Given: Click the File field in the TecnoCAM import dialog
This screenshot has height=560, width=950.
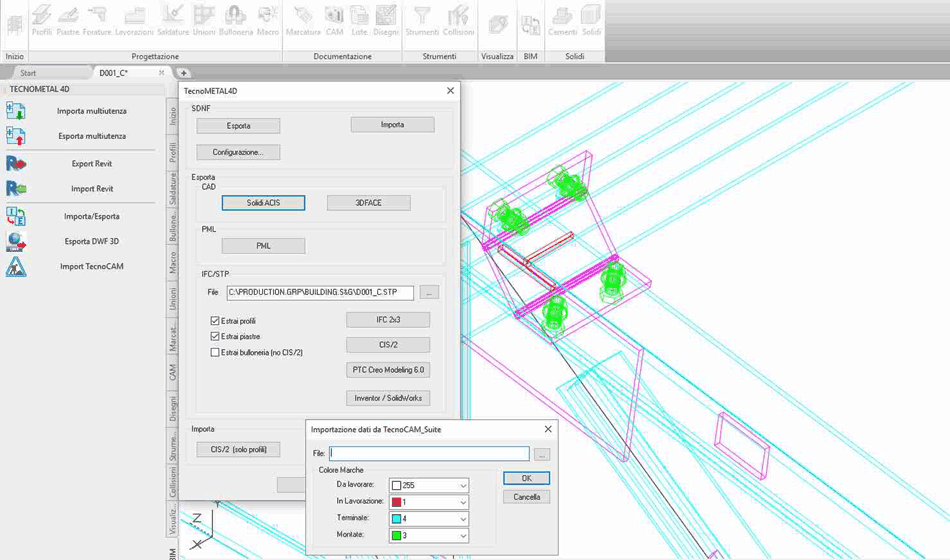Looking at the screenshot, I should 429,454.
